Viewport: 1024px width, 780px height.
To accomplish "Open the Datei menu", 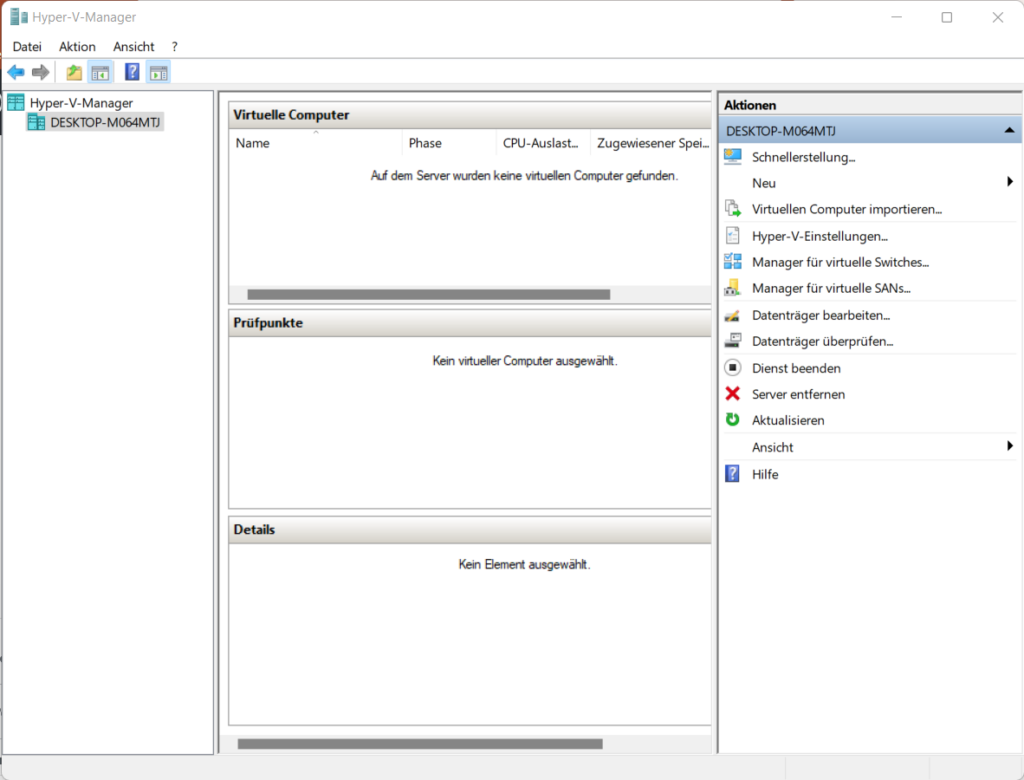I will tap(27, 46).
